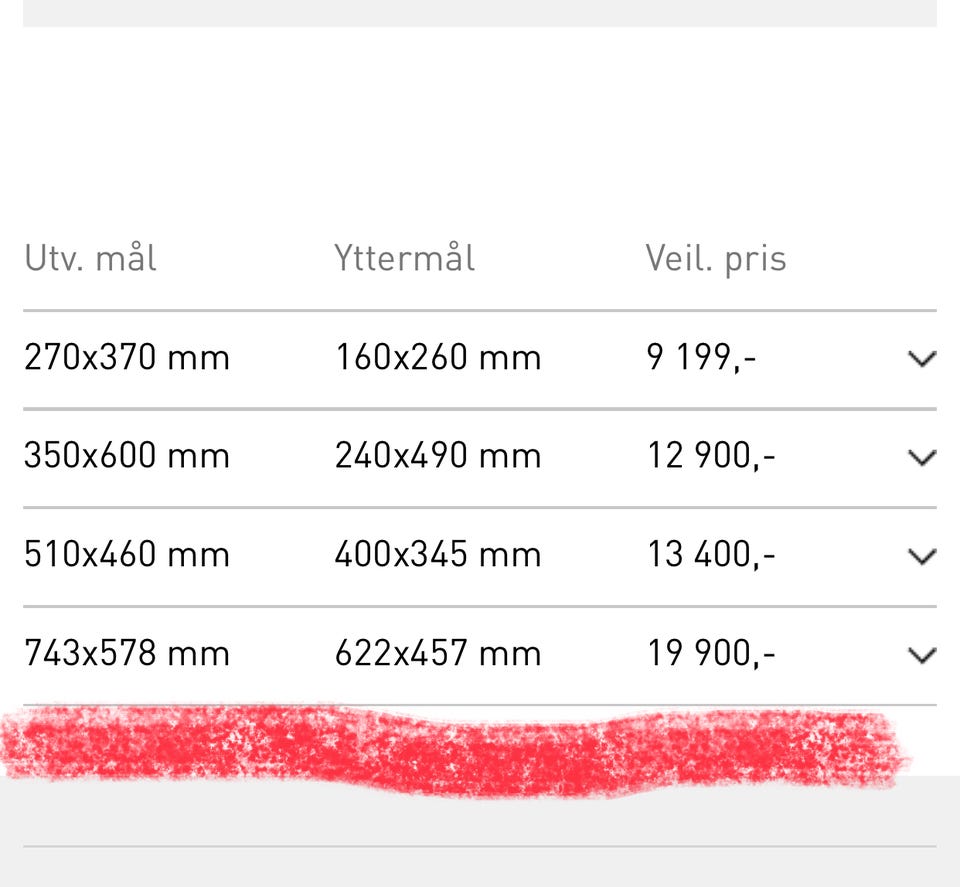
Task: Select the 743x578 mm dimension cell
Action: point(127,654)
